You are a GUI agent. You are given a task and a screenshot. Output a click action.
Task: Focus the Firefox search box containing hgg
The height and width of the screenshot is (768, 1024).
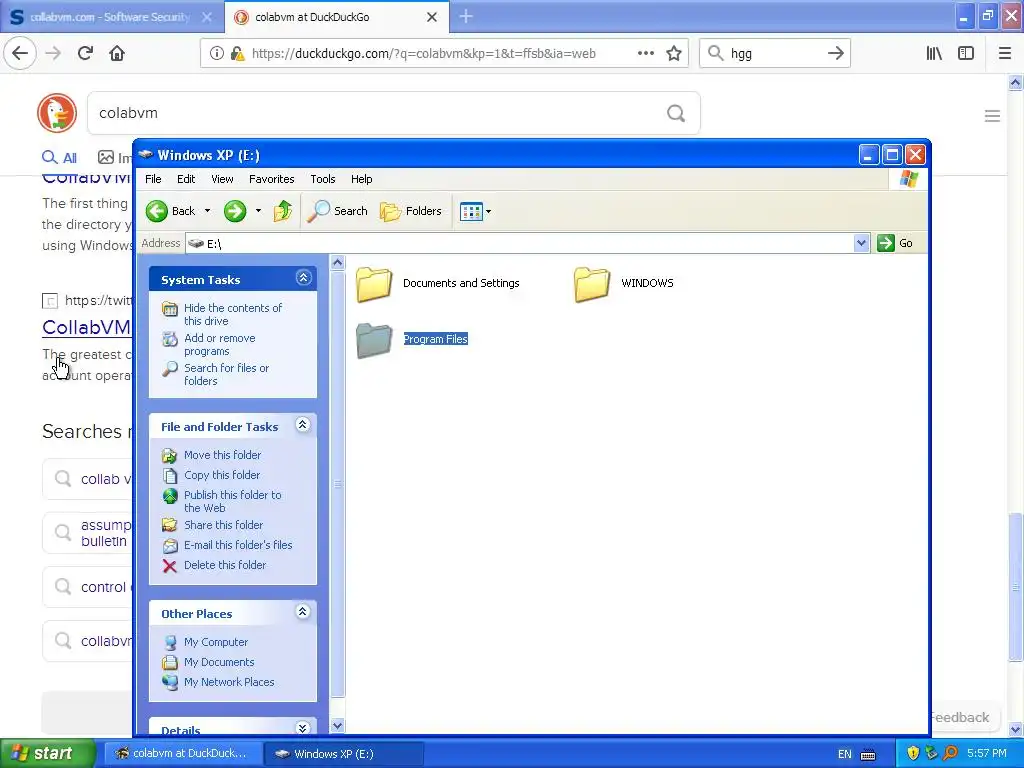pyautogui.click(x=775, y=53)
